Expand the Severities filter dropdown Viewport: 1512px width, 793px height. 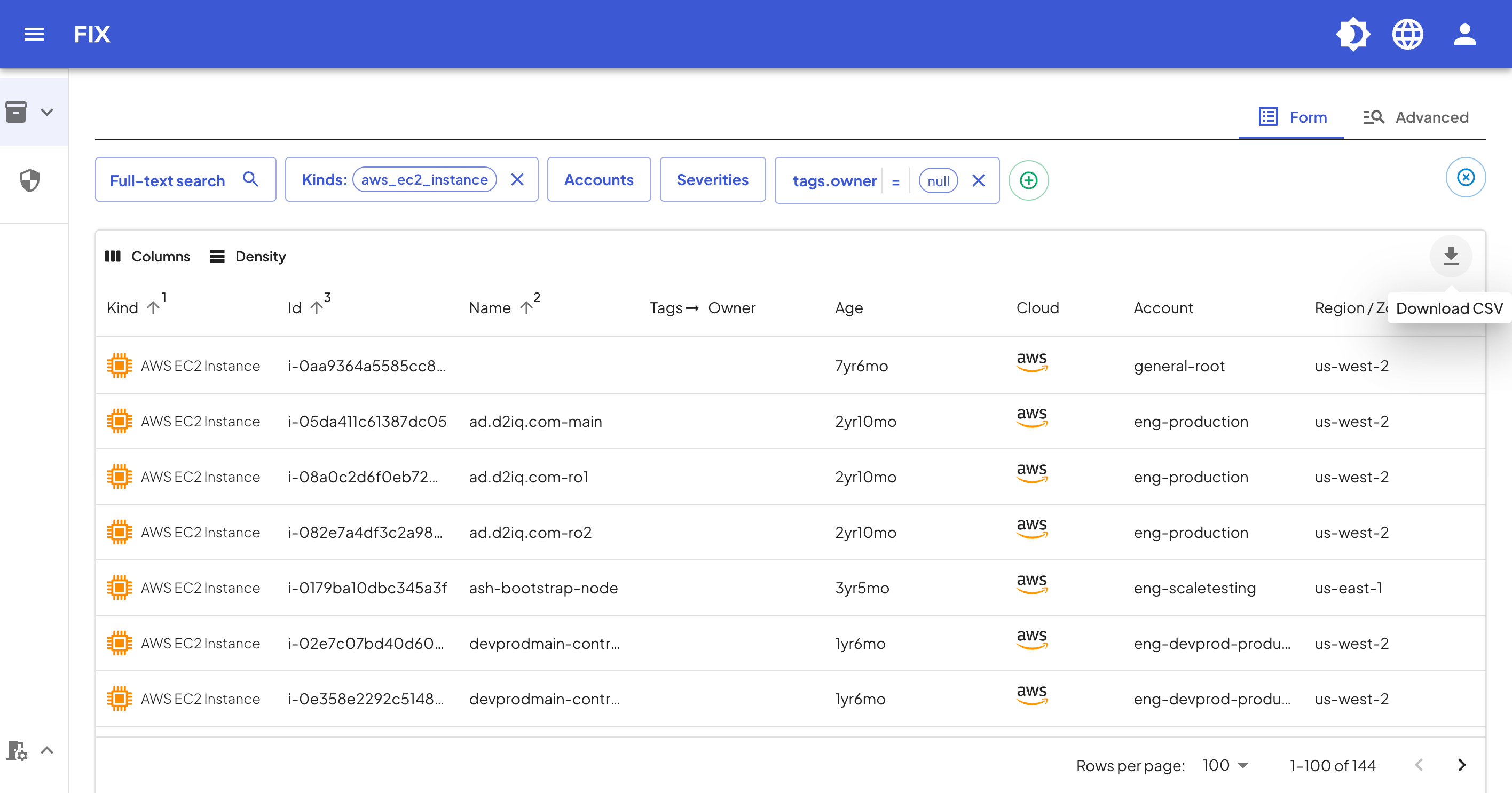713,180
